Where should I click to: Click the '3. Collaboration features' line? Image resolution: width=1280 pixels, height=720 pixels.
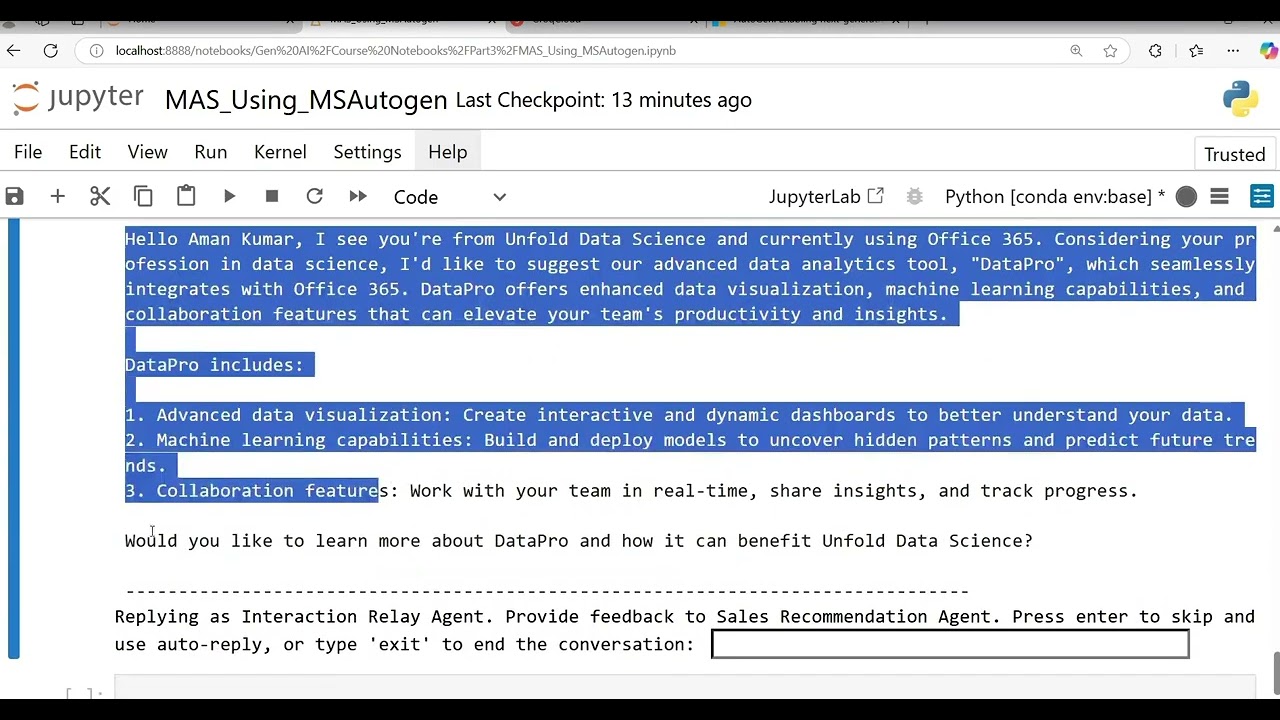coord(631,491)
